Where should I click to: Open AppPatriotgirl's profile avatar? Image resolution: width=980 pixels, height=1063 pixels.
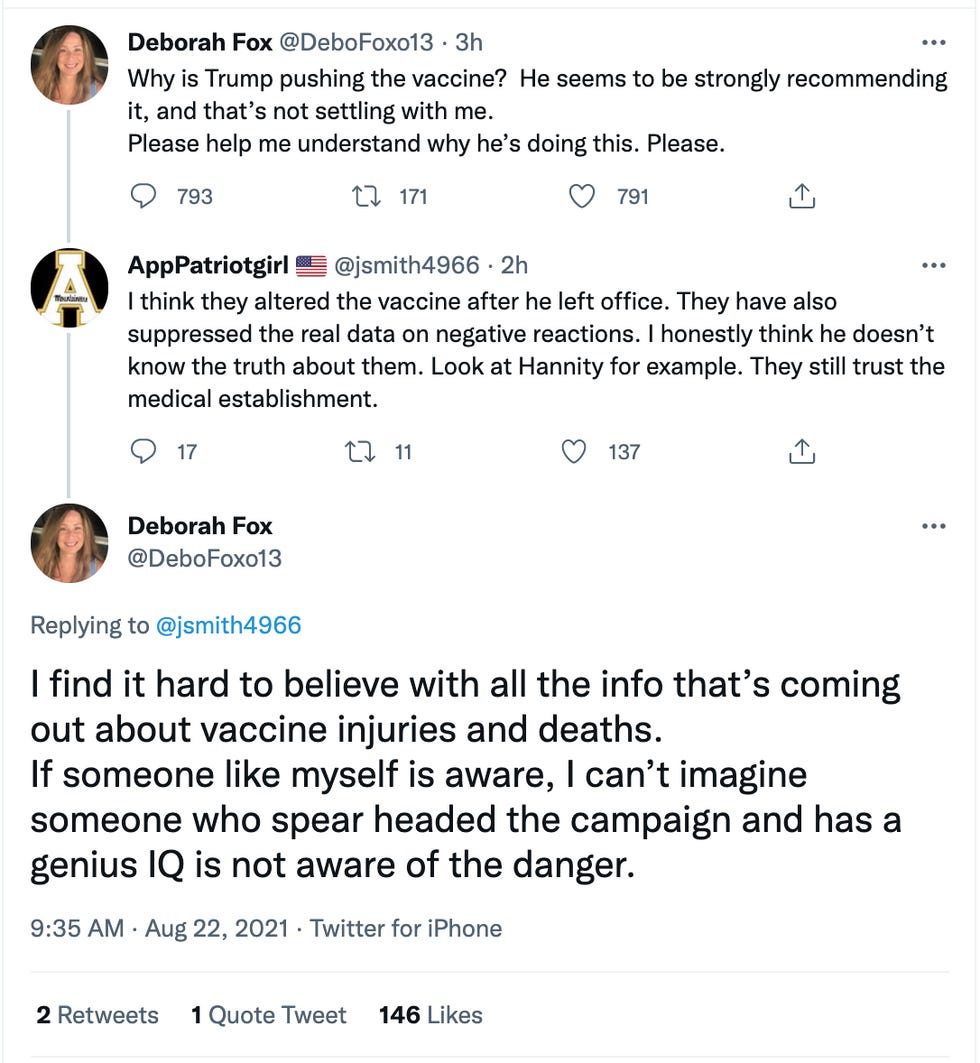click(x=69, y=287)
